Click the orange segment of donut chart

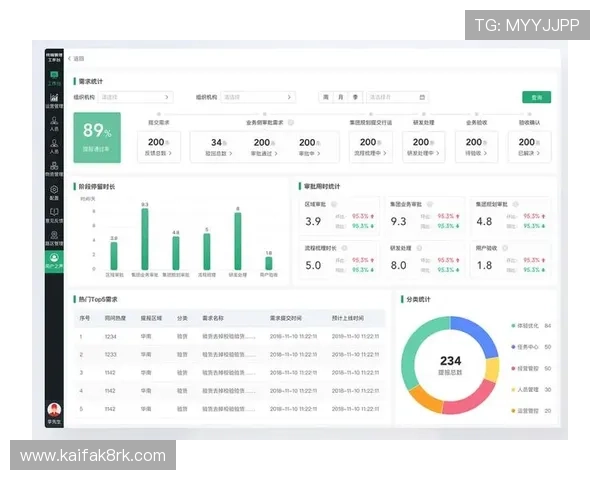tap(426, 399)
